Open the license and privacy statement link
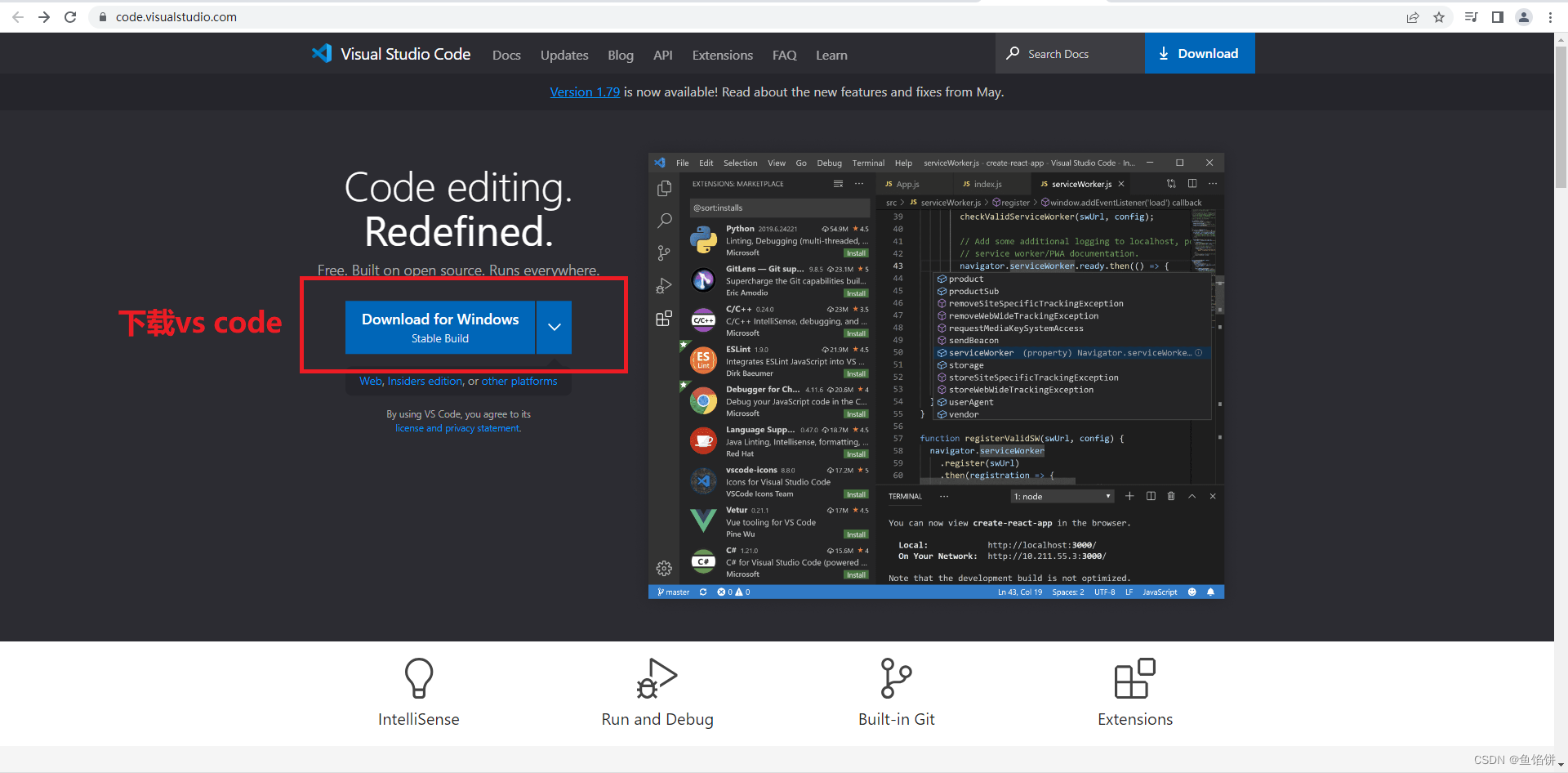This screenshot has height=773, width=1568. pos(457,428)
